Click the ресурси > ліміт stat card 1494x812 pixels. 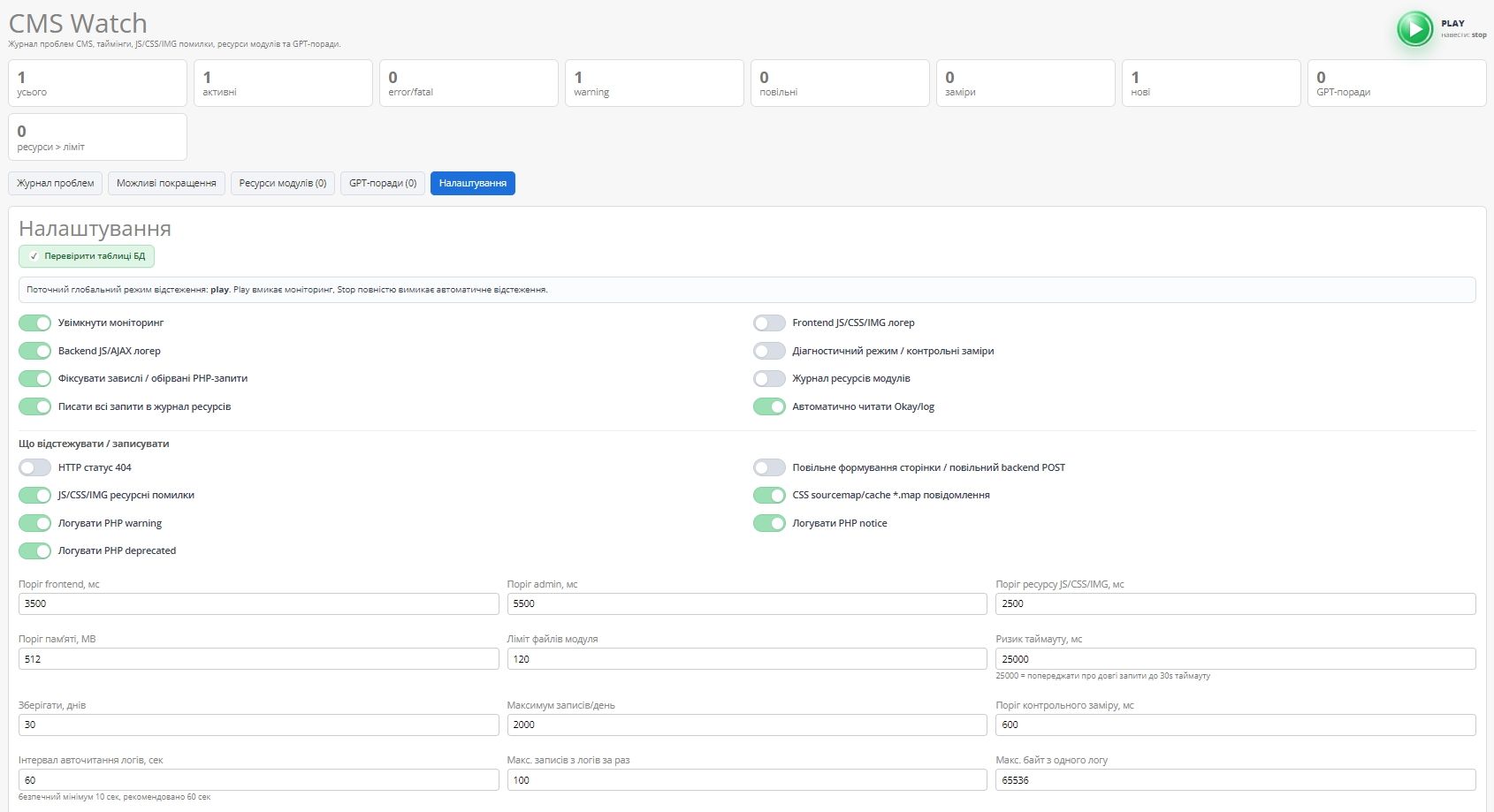(97, 137)
